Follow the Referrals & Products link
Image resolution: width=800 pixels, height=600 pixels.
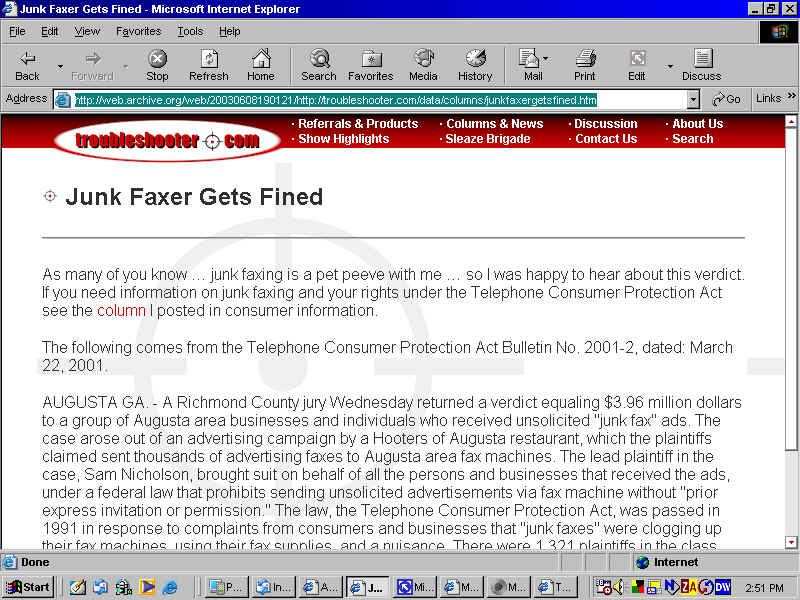tap(358, 123)
